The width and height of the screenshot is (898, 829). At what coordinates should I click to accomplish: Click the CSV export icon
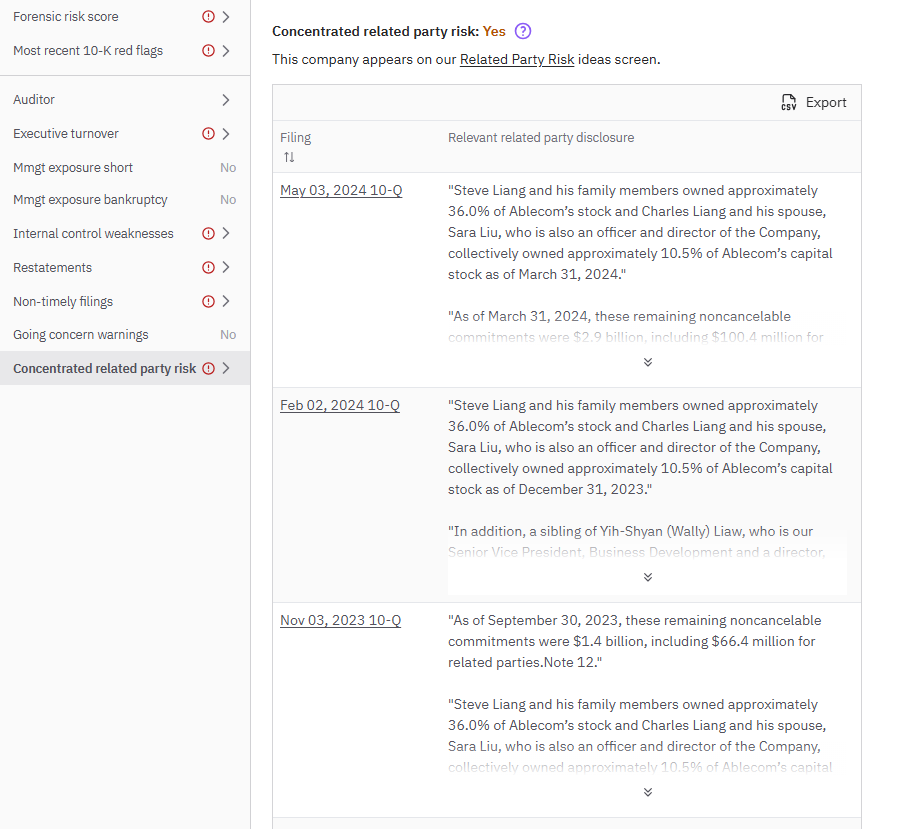[x=789, y=103]
